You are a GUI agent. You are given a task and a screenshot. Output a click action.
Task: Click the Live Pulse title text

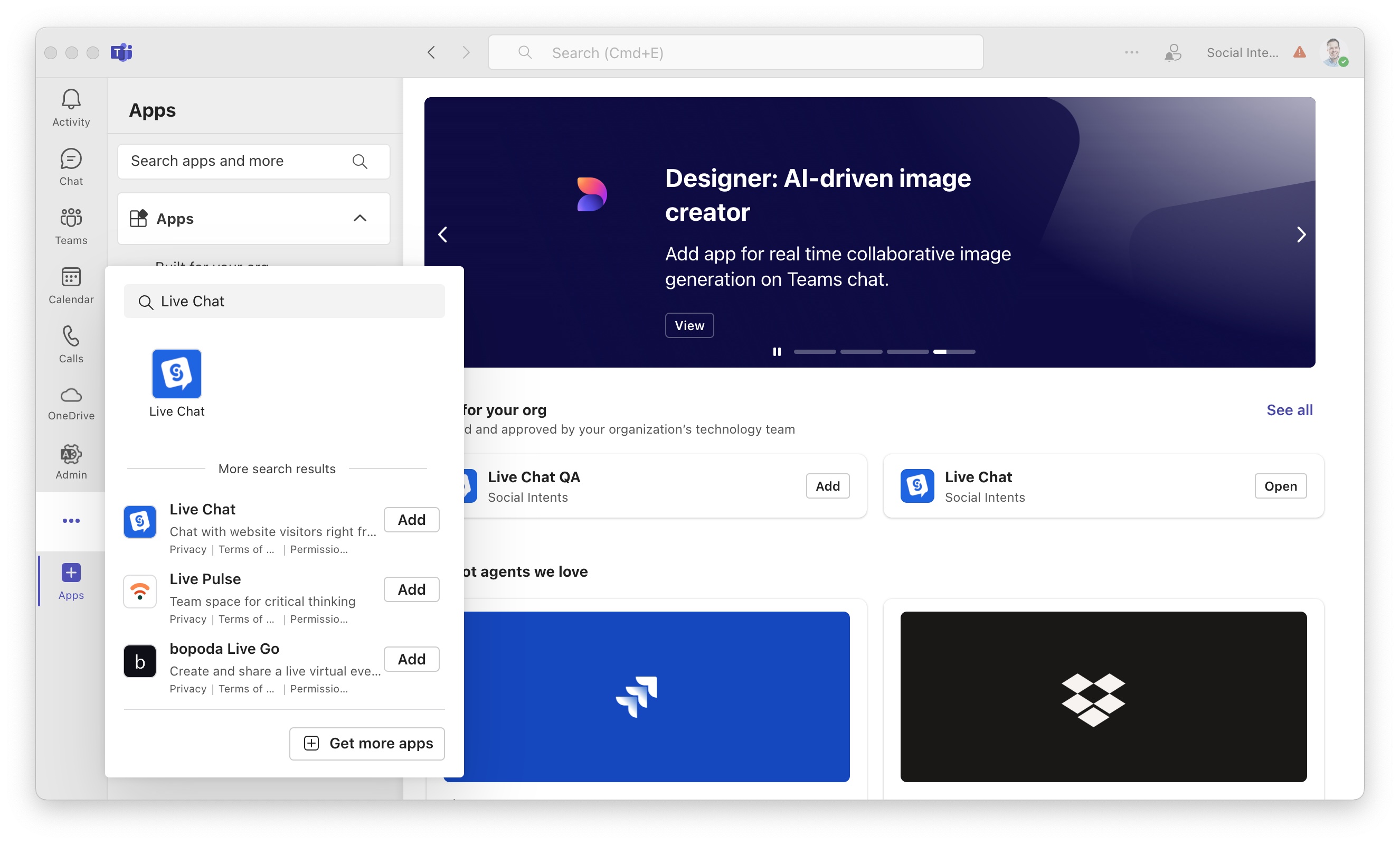(205, 578)
